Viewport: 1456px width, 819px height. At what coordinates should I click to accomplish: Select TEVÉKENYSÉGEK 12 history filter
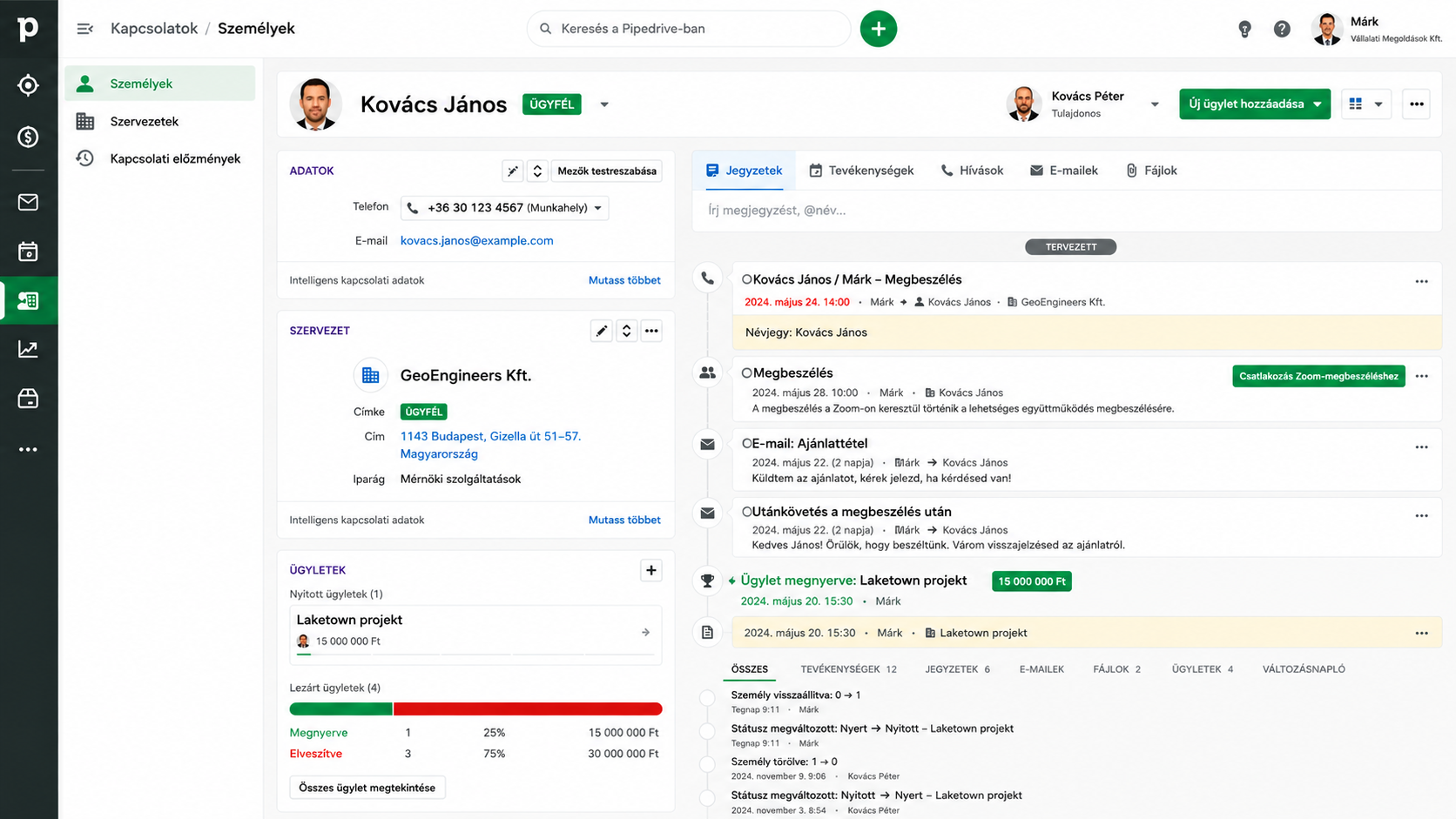(848, 669)
